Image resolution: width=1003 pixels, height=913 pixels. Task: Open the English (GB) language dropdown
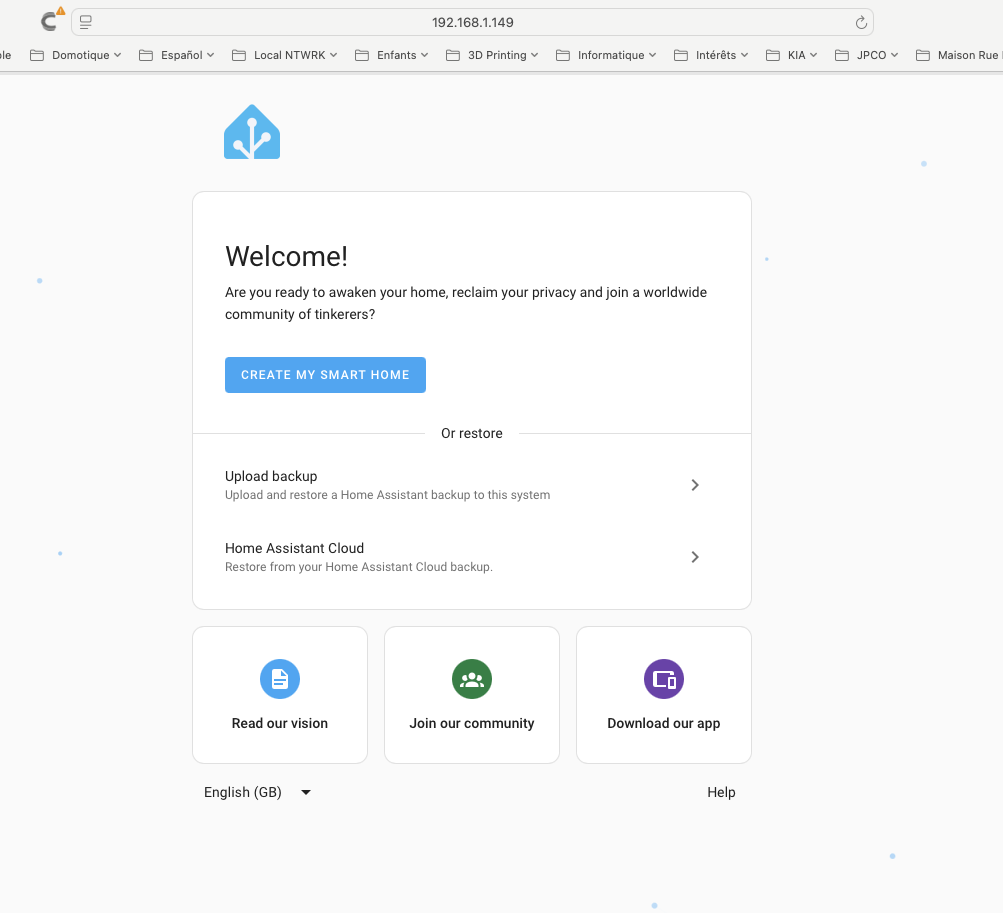[x=258, y=792]
